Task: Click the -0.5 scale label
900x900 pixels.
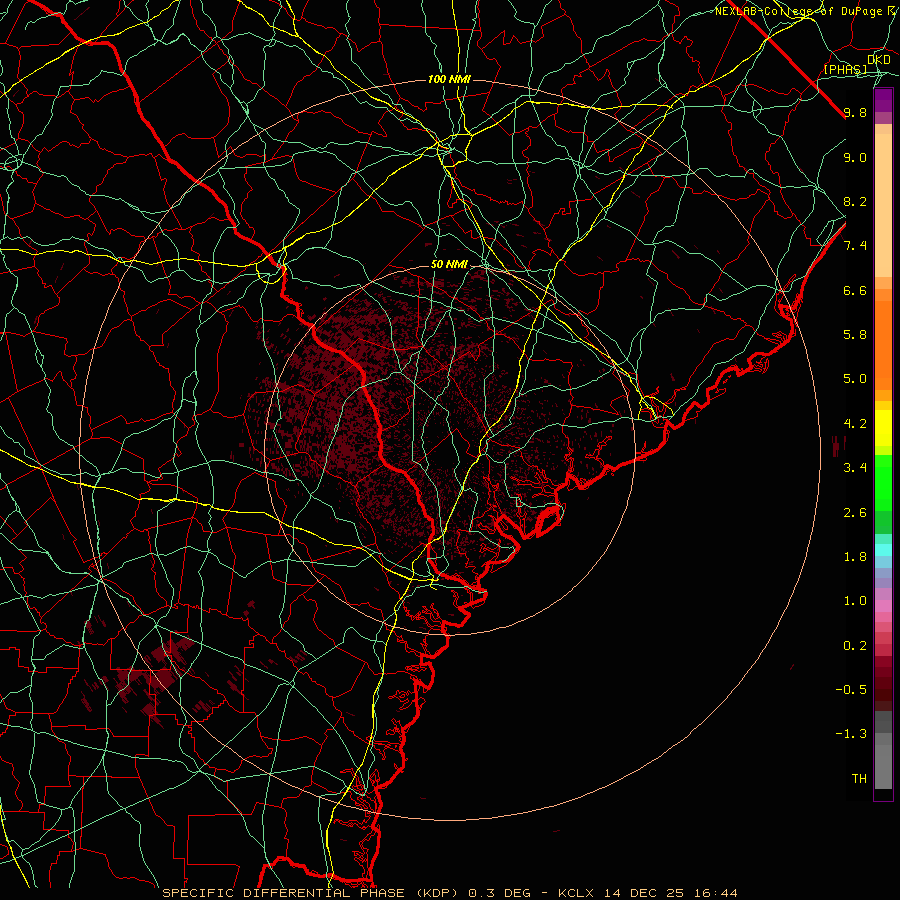Action: click(x=851, y=690)
